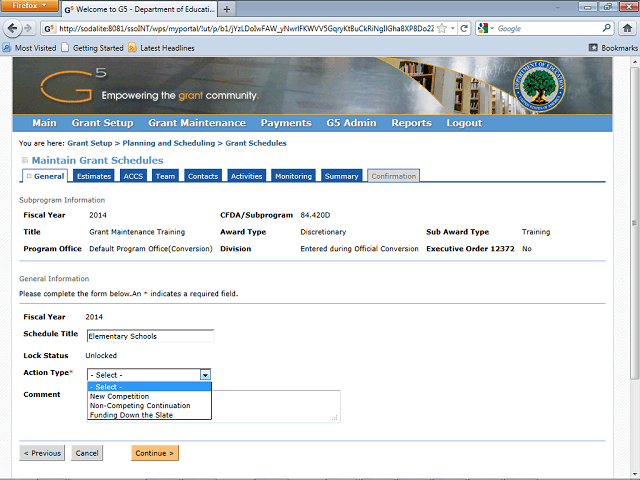Viewport: 640px width, 480px height.
Task: Click the Award Type value 'Discretionary'
Action: [x=323, y=232]
